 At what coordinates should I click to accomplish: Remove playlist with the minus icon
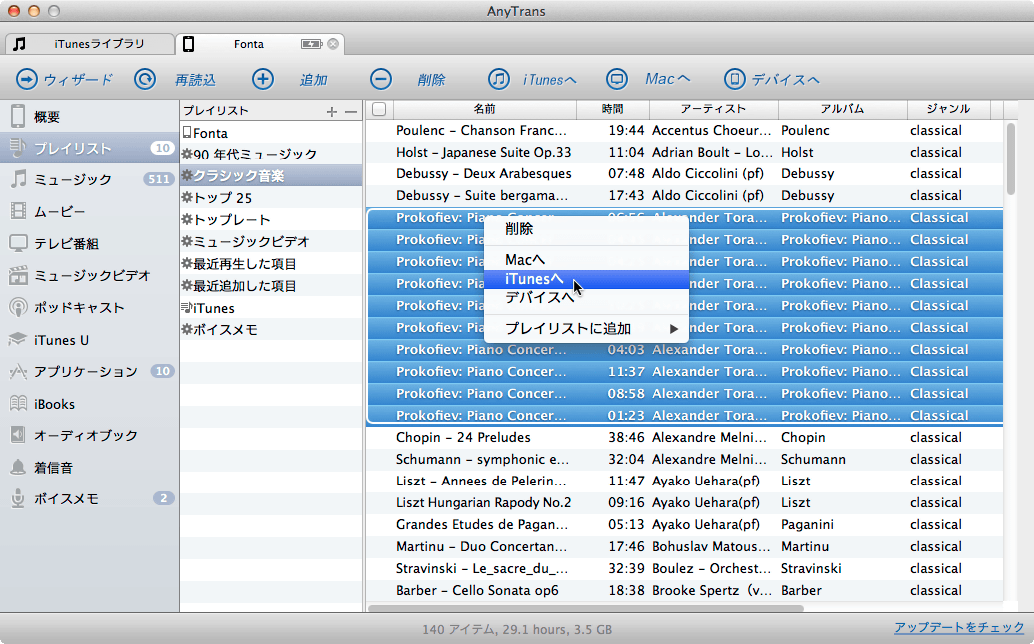[351, 112]
